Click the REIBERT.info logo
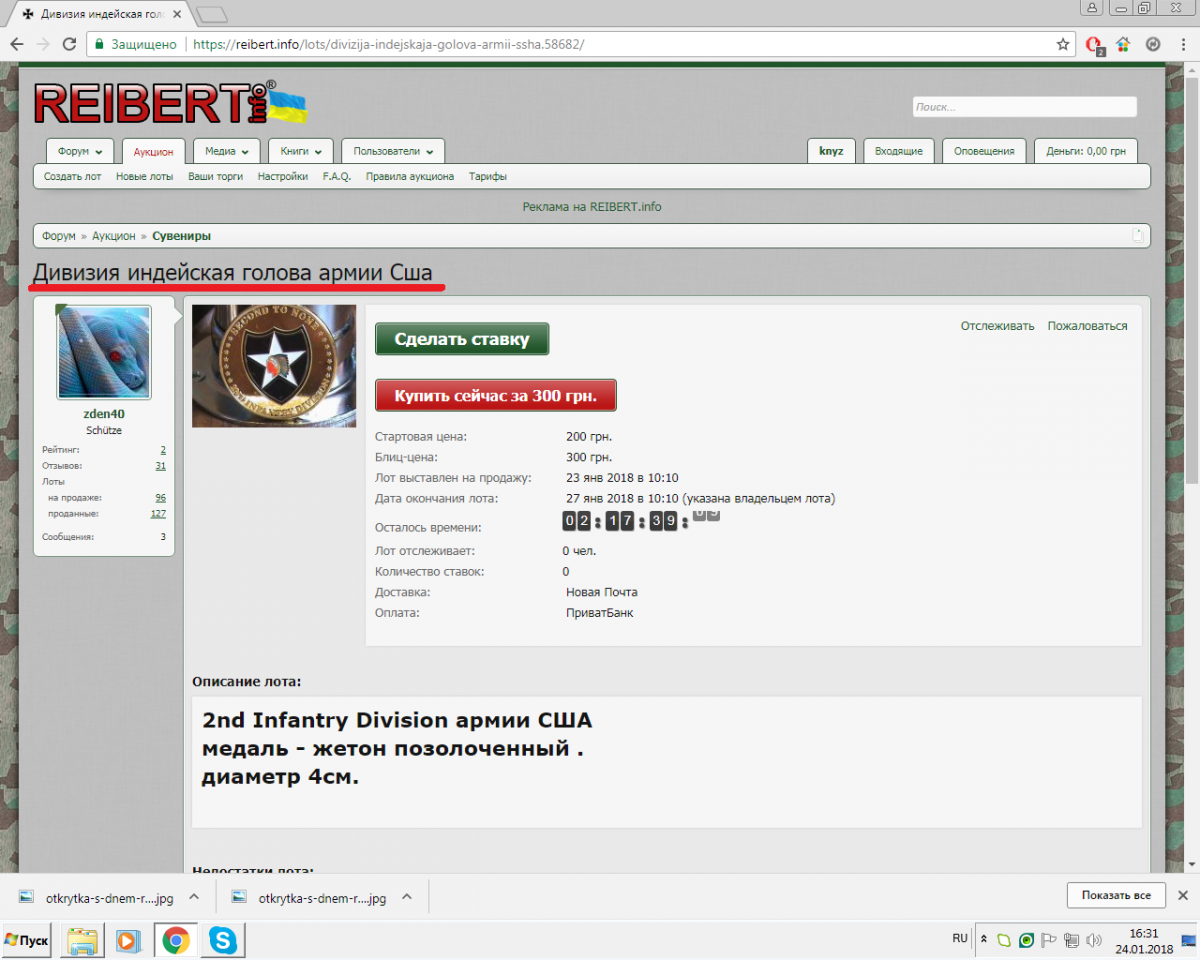Viewport: 1200px width, 960px height. tap(170, 103)
